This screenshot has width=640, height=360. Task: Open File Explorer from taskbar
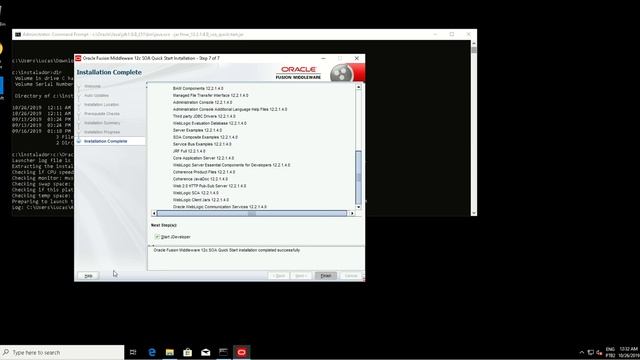pos(170,352)
